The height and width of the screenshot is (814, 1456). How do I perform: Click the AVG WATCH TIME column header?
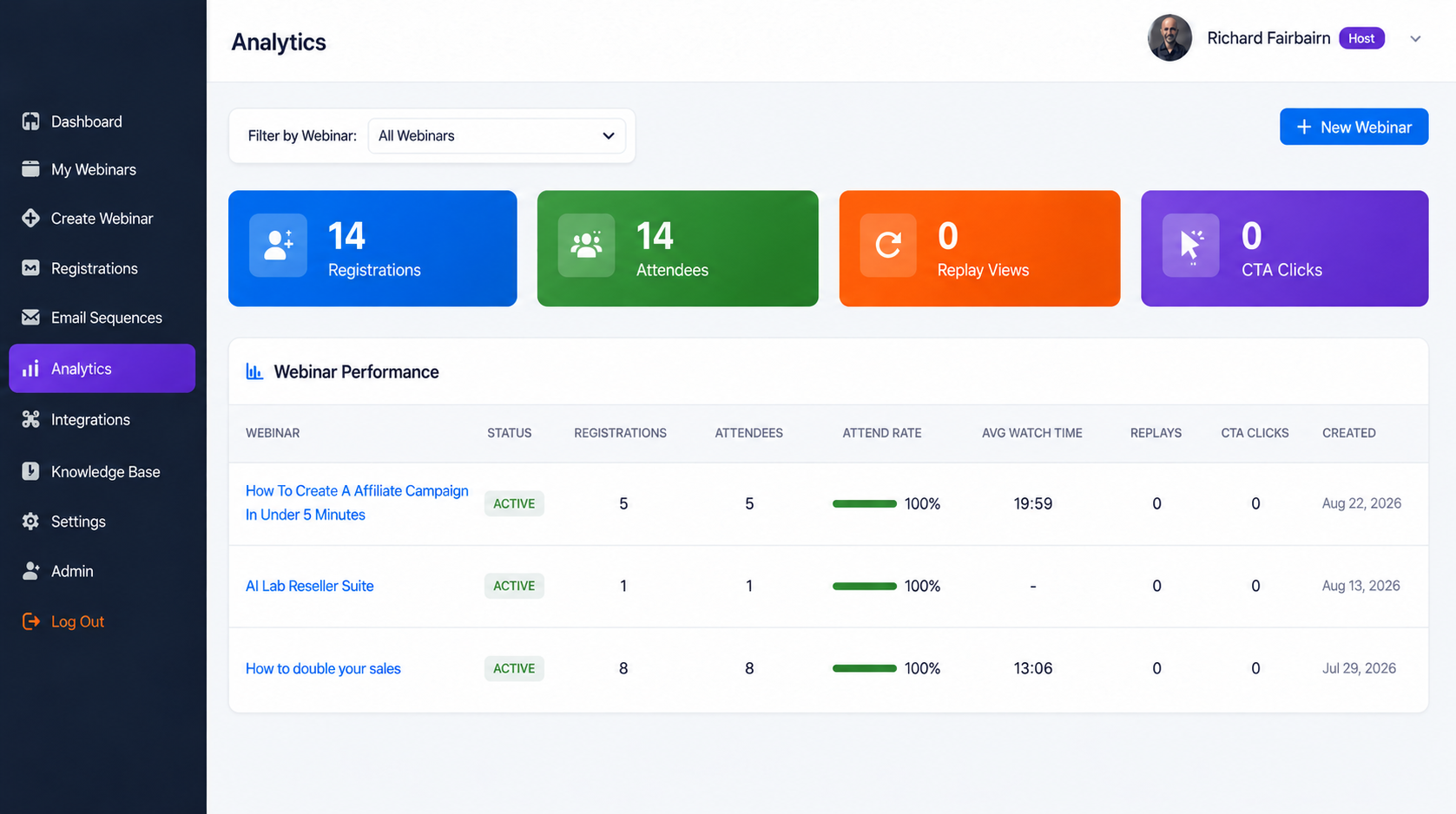1031,433
